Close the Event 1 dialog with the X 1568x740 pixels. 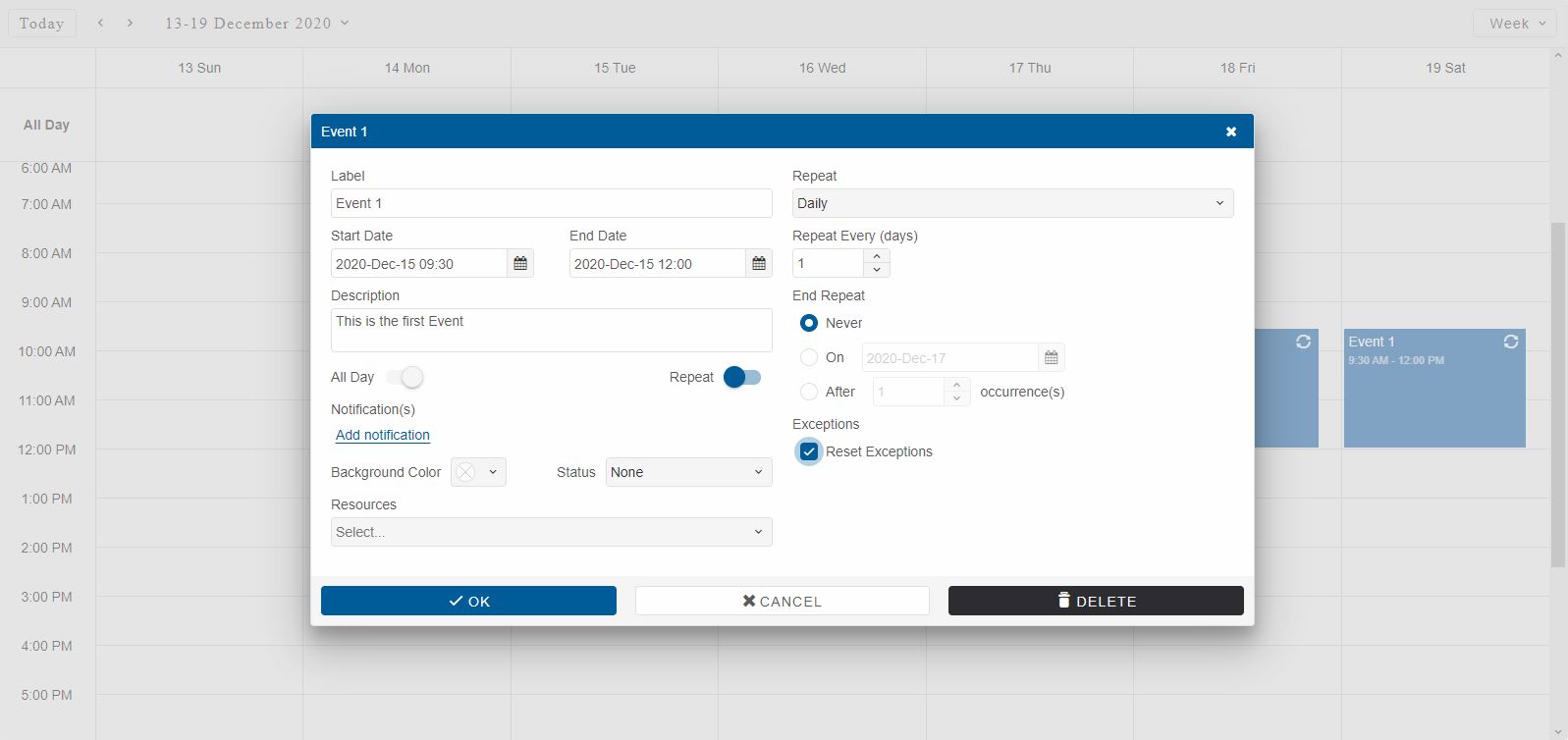(x=1231, y=132)
